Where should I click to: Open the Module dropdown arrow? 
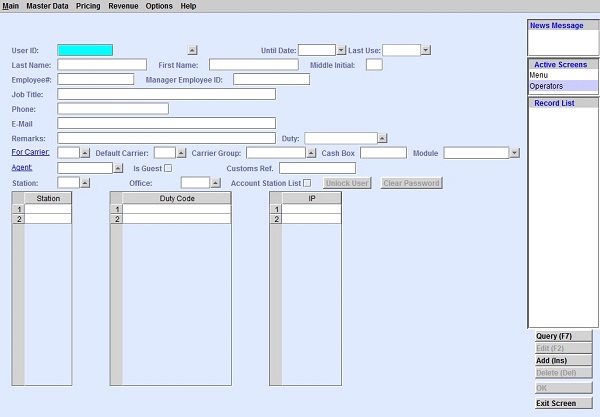515,153
